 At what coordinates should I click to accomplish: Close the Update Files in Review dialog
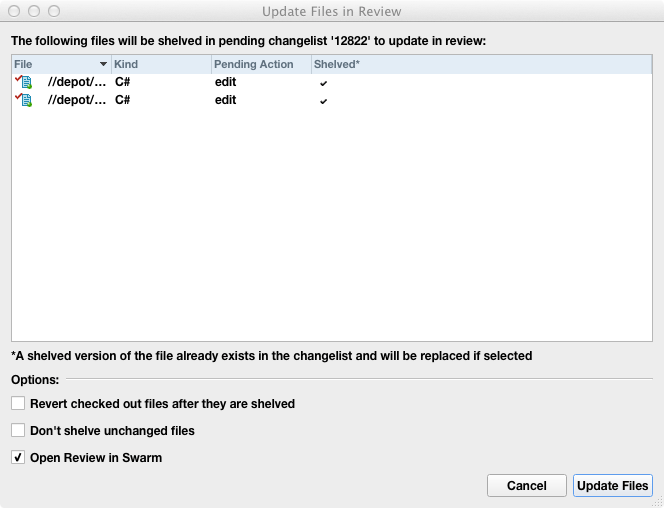(15, 12)
